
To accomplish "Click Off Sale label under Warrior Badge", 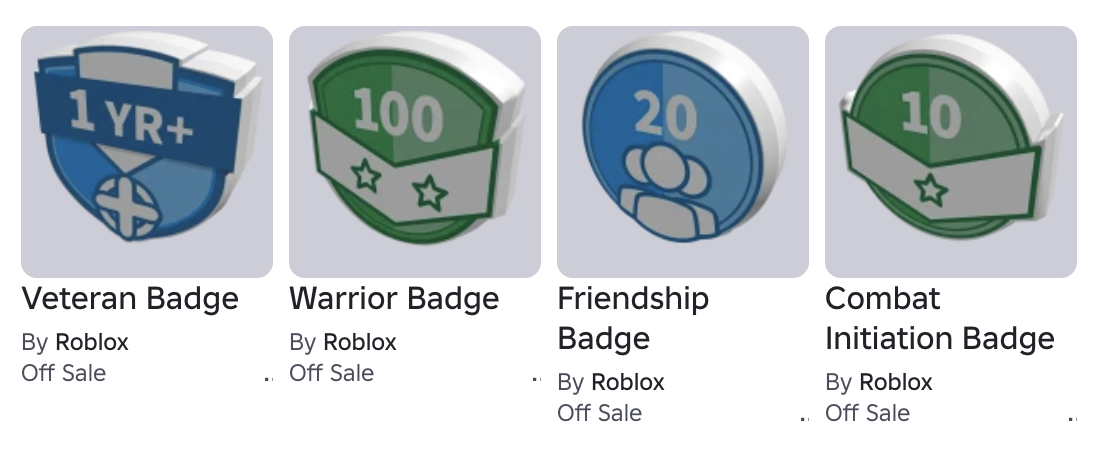I will [x=332, y=373].
